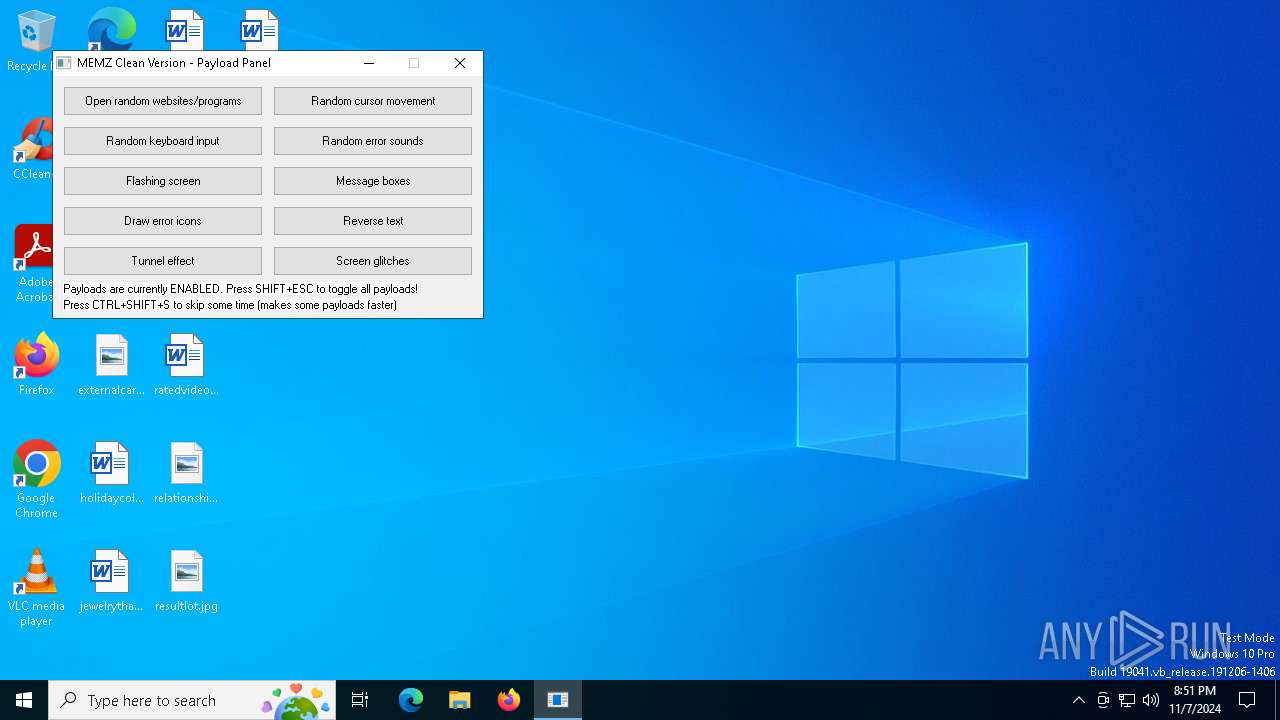The image size is (1280, 720).
Task: Select the VLC media player desktop icon
Action: coord(36,588)
